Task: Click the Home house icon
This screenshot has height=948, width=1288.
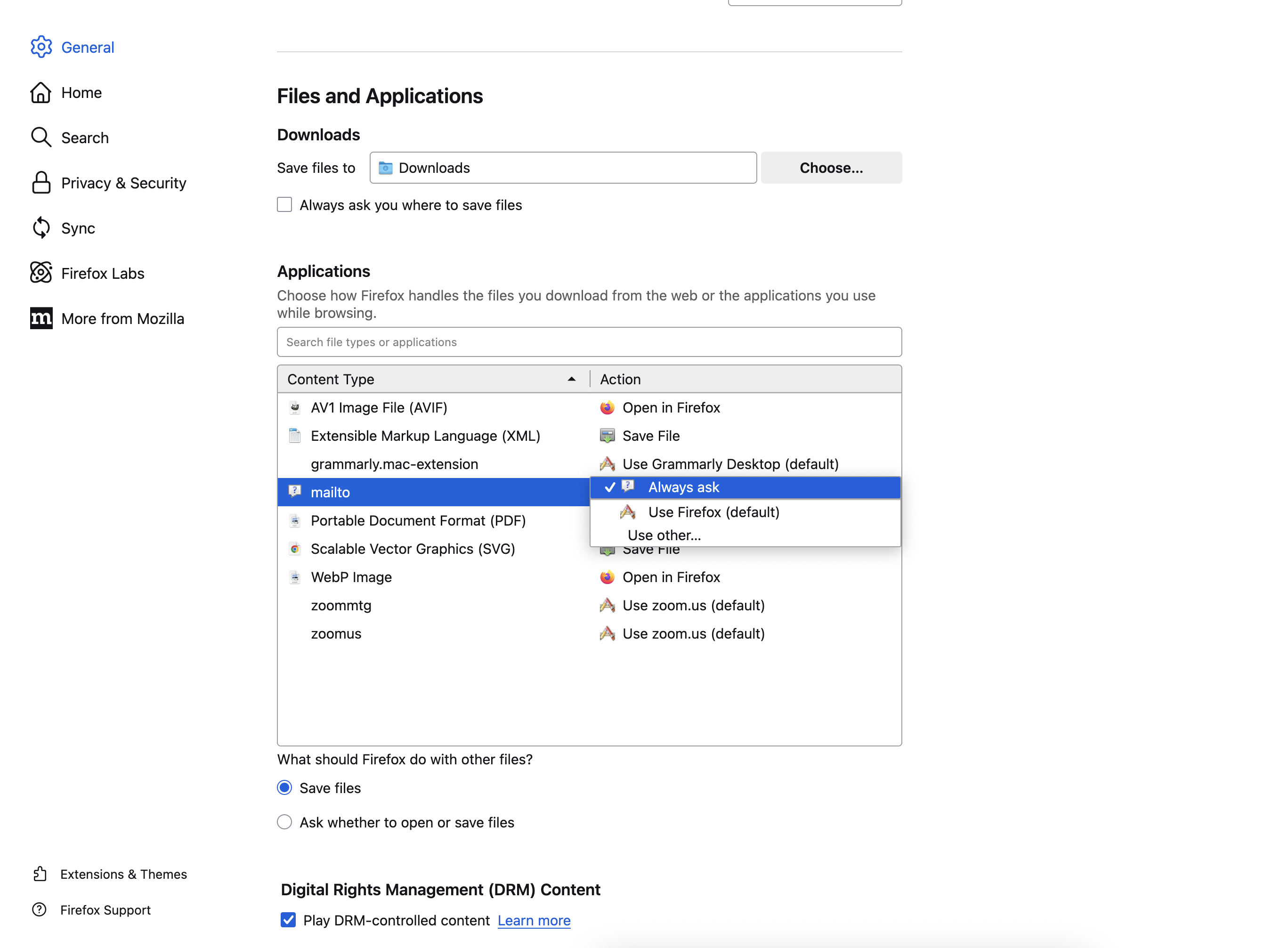Action: tap(41, 92)
